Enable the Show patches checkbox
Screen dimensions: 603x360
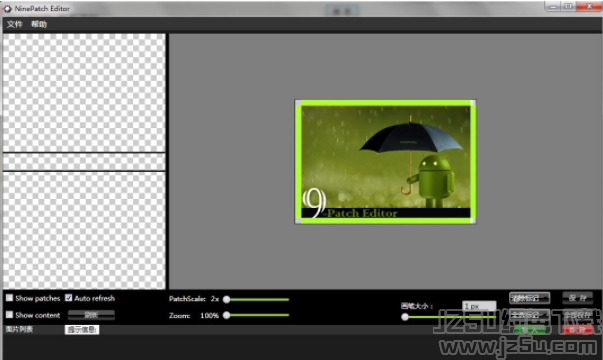pyautogui.click(x=10, y=298)
